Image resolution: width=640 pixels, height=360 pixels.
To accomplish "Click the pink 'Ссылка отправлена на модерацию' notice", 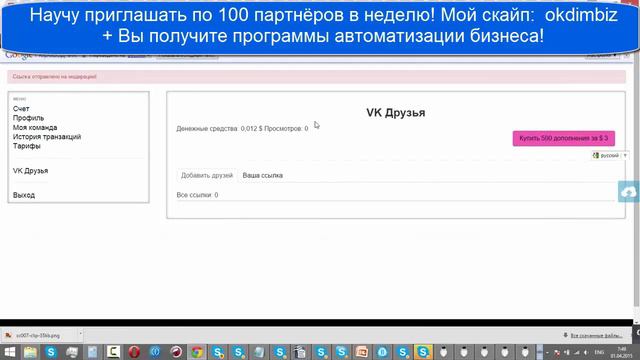I will (x=316, y=77).
